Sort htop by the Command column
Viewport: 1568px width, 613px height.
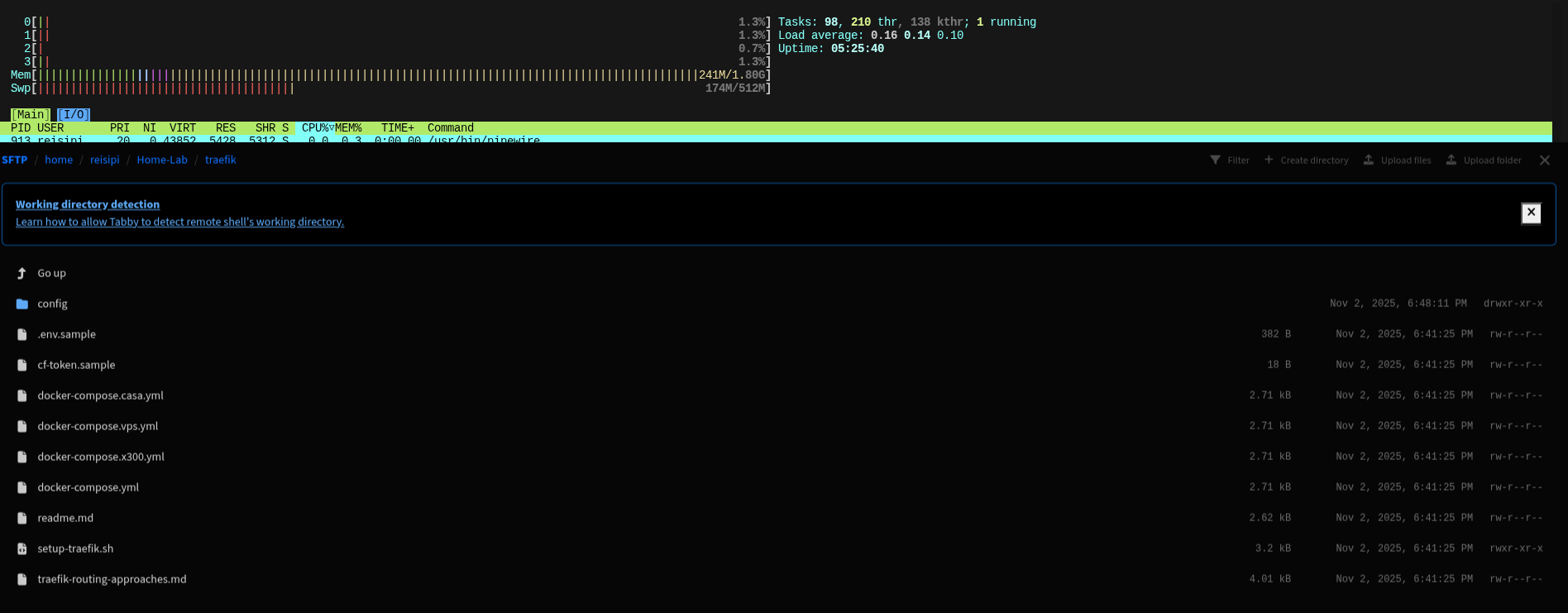click(x=451, y=128)
